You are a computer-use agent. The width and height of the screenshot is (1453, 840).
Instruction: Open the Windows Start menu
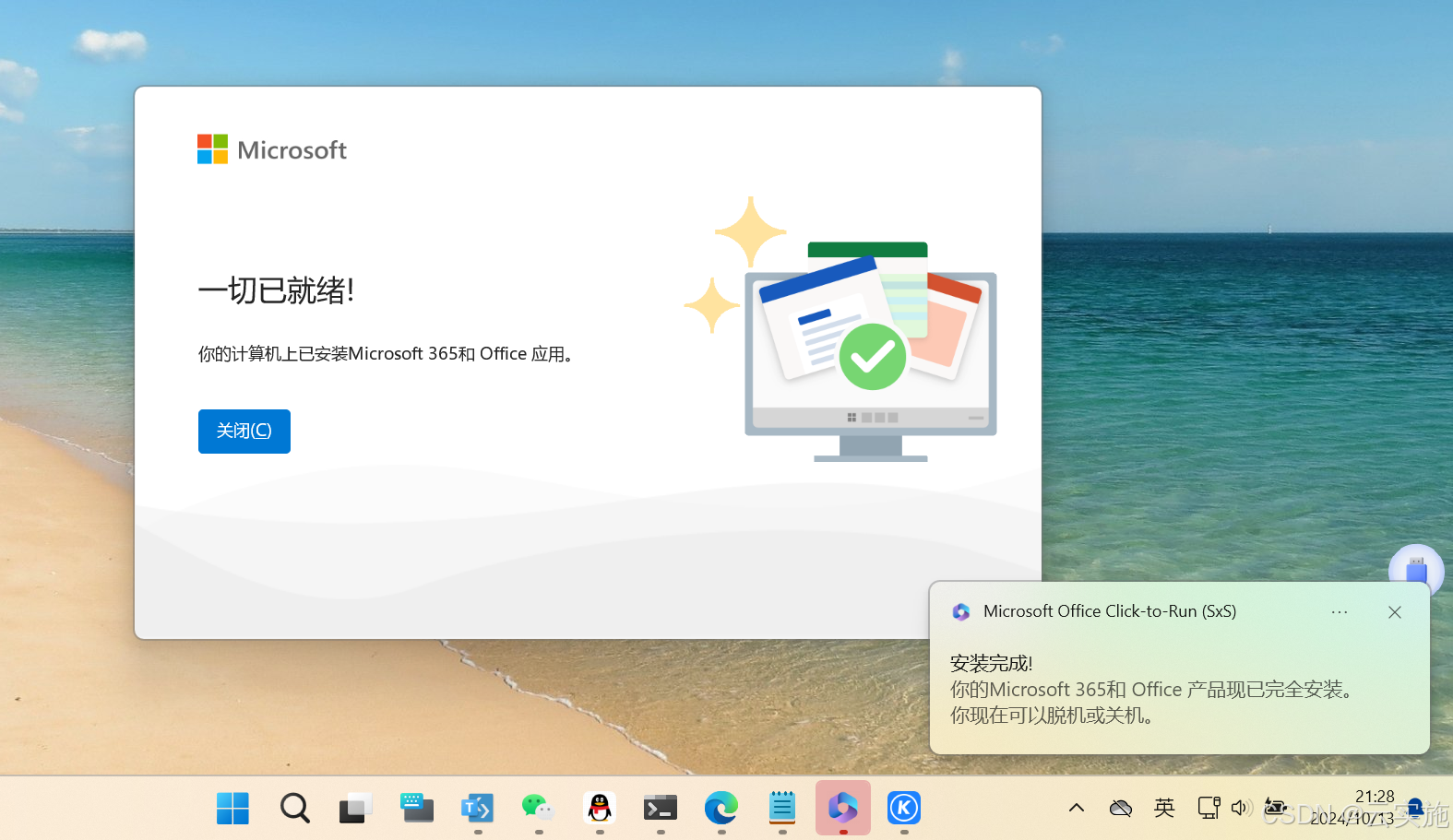(232, 809)
